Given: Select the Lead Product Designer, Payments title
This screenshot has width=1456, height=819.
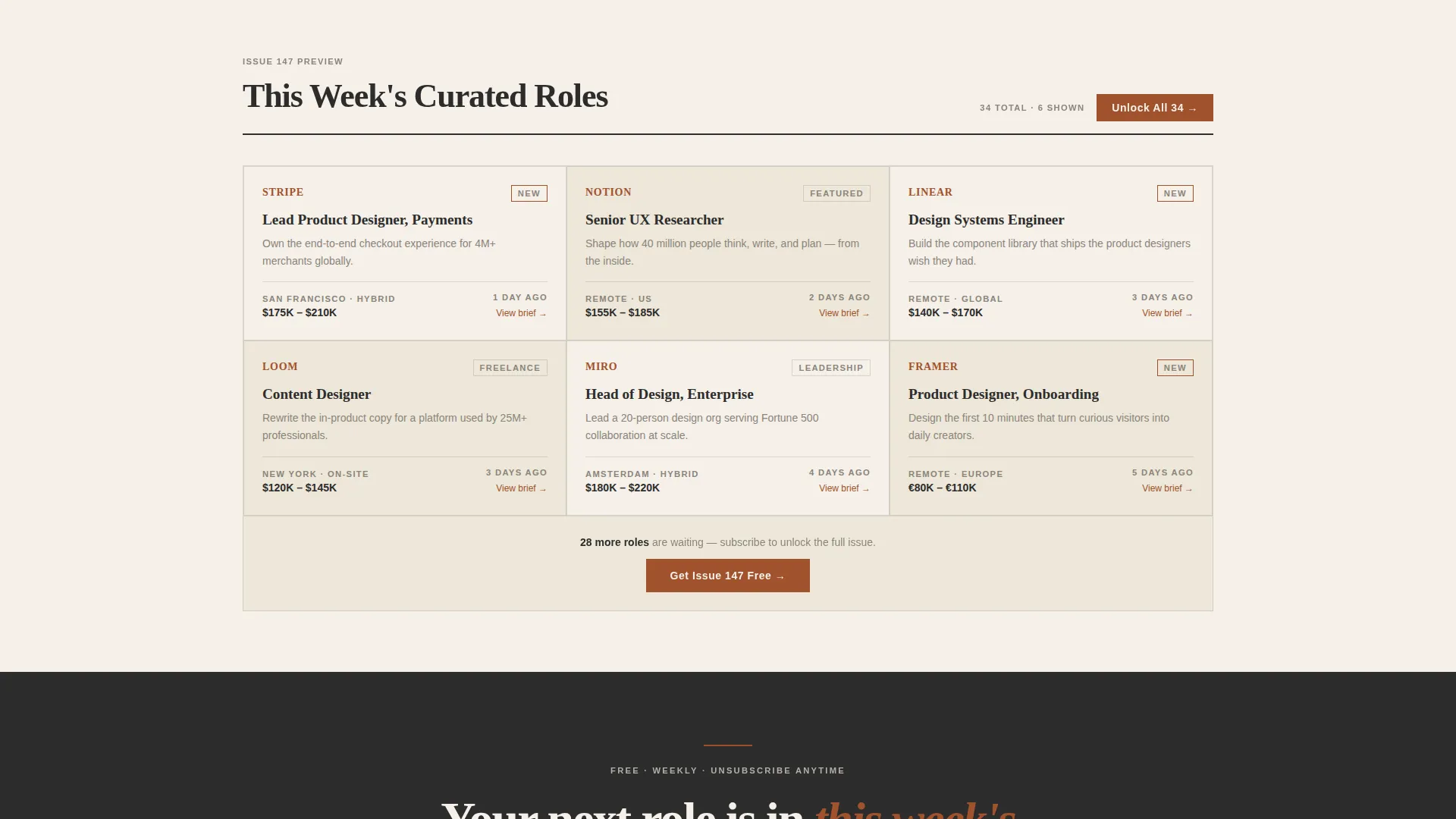Looking at the screenshot, I should (367, 220).
